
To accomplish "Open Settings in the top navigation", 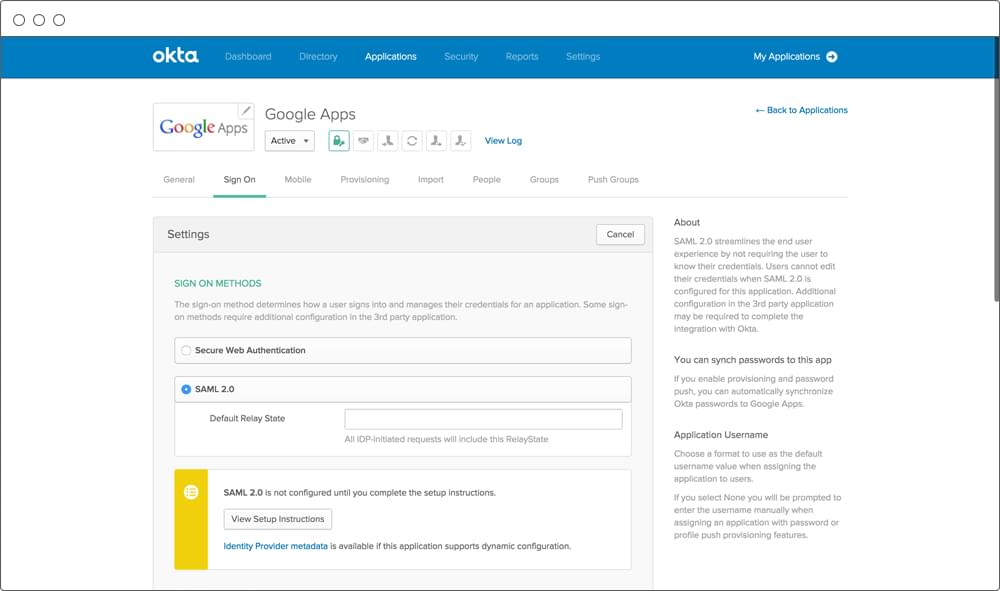I will (583, 57).
